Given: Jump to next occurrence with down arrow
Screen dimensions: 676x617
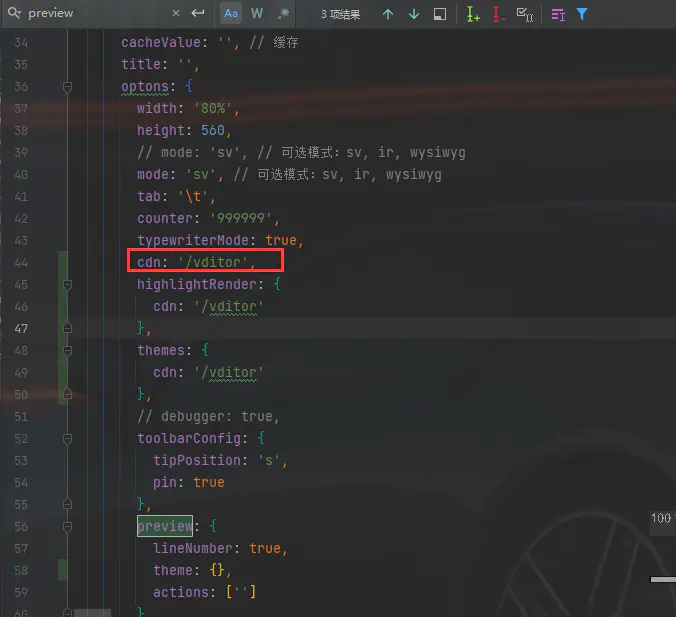Looking at the screenshot, I should tap(414, 14).
